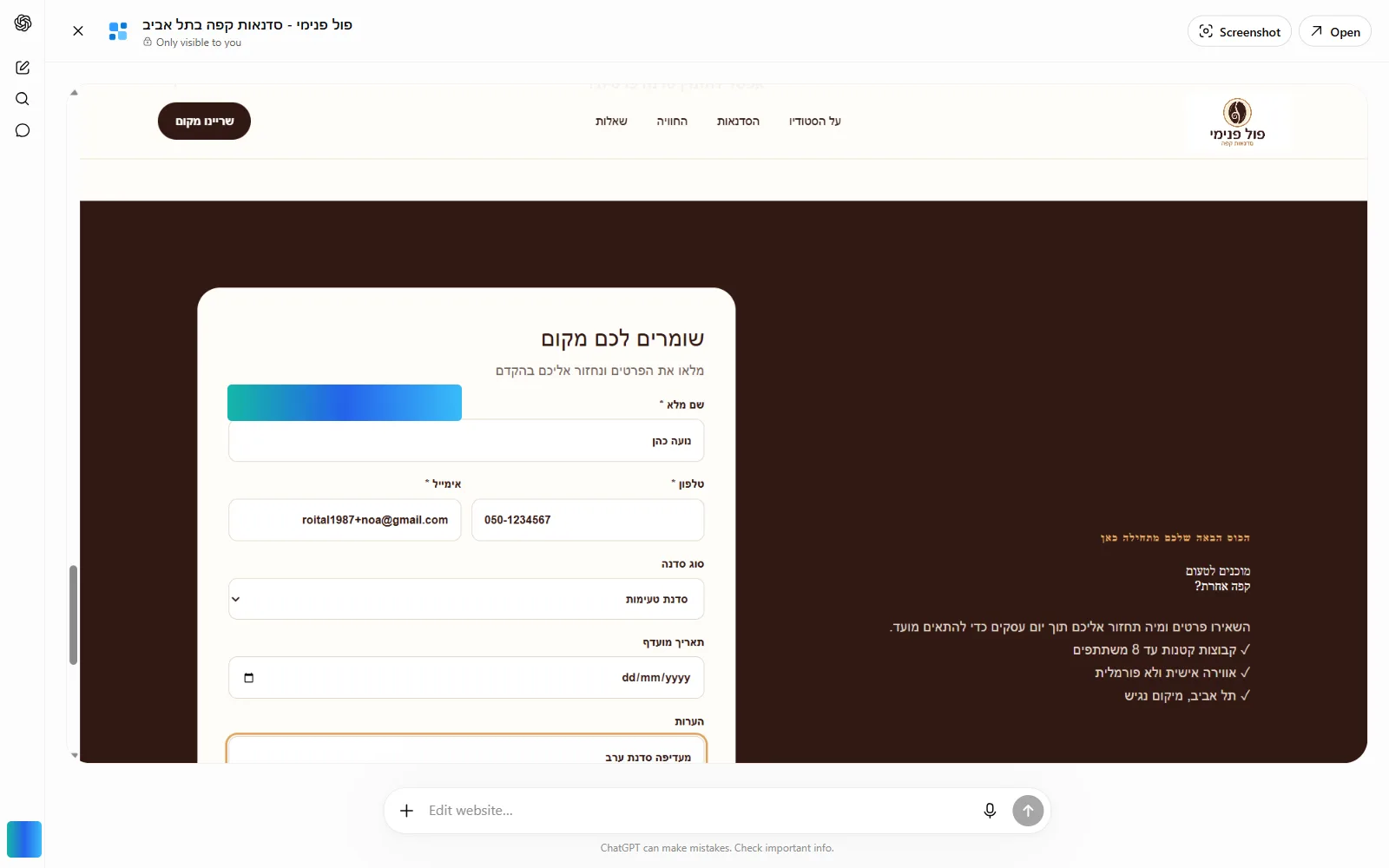Click the שריינו מקום button

(204, 121)
